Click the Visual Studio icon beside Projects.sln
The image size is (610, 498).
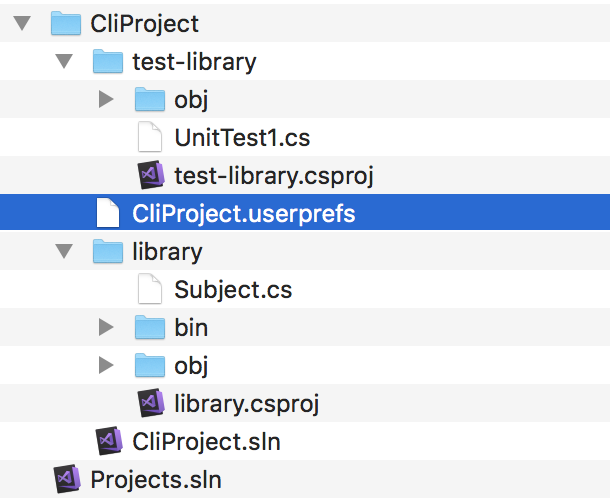tap(66, 479)
